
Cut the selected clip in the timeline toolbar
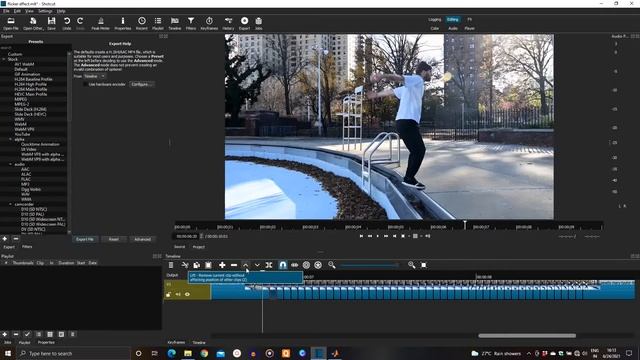point(184,265)
